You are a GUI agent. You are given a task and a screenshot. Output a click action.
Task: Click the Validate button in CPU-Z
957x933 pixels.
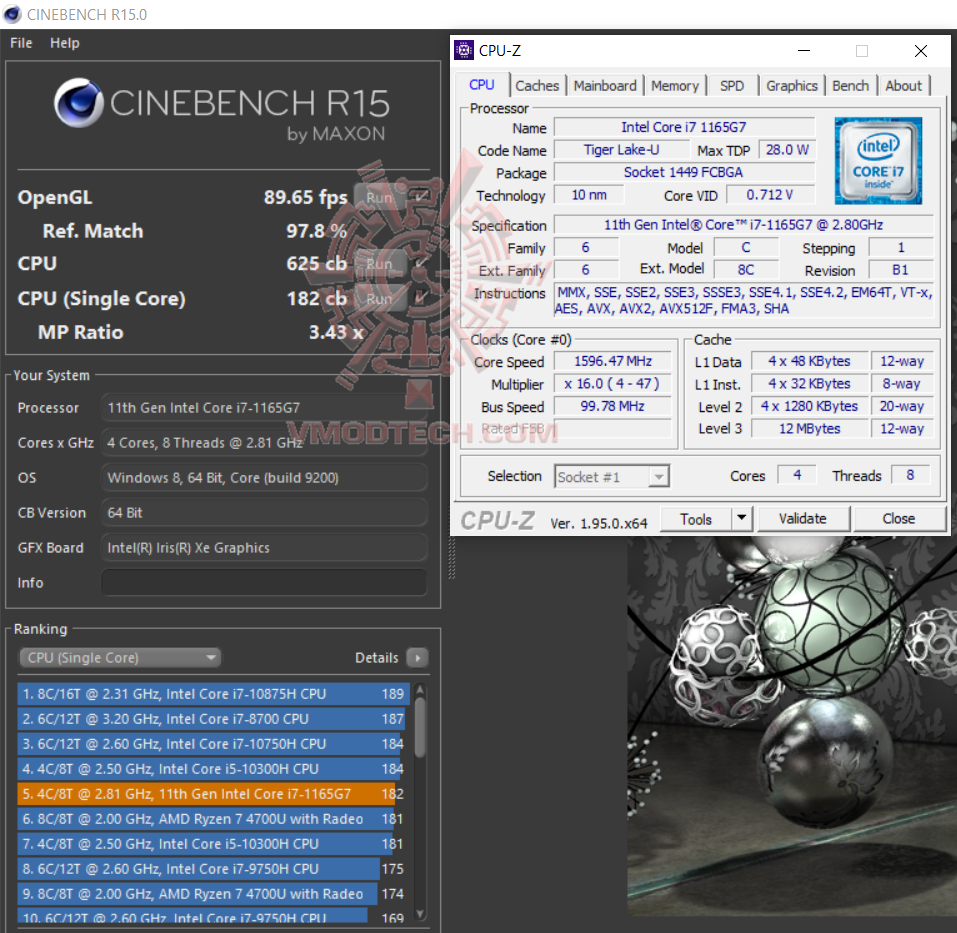[802, 519]
